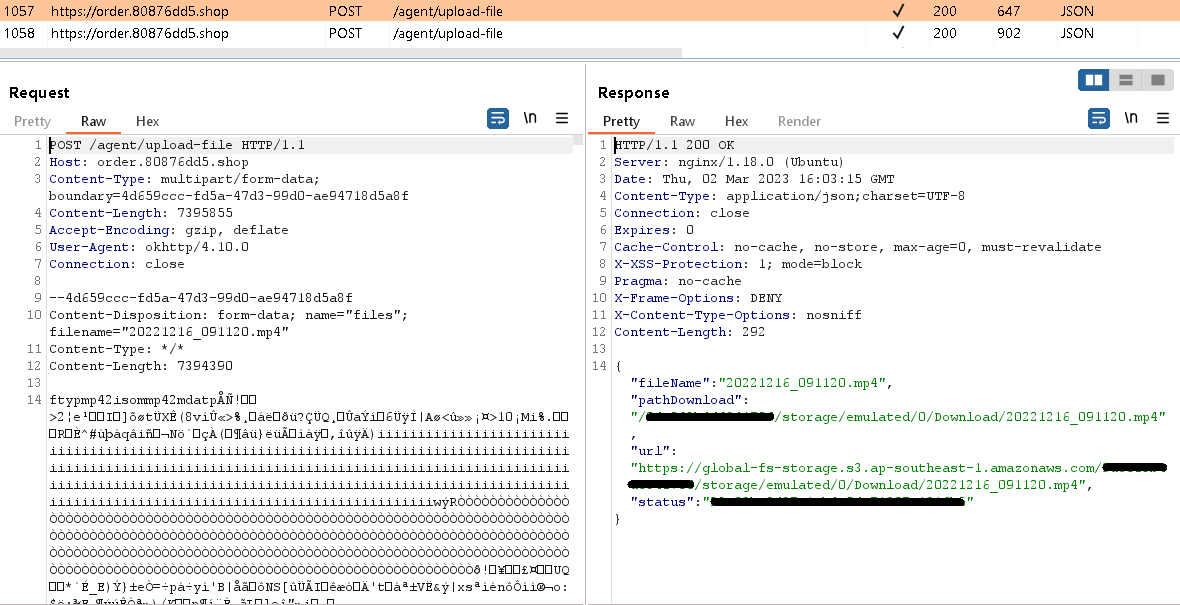Open the Response Raw tab

(682, 121)
